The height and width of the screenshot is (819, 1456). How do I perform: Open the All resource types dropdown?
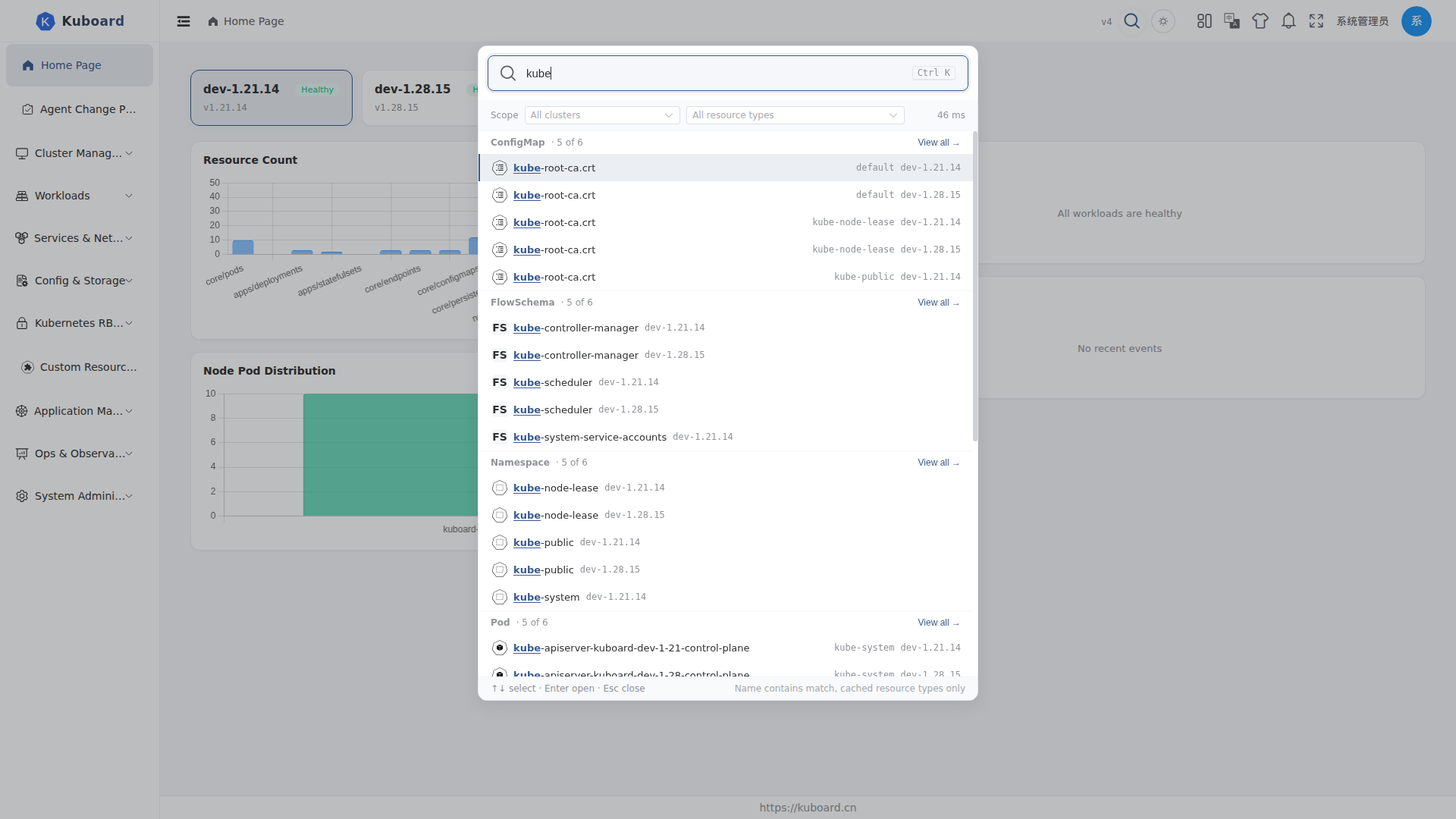[795, 115]
